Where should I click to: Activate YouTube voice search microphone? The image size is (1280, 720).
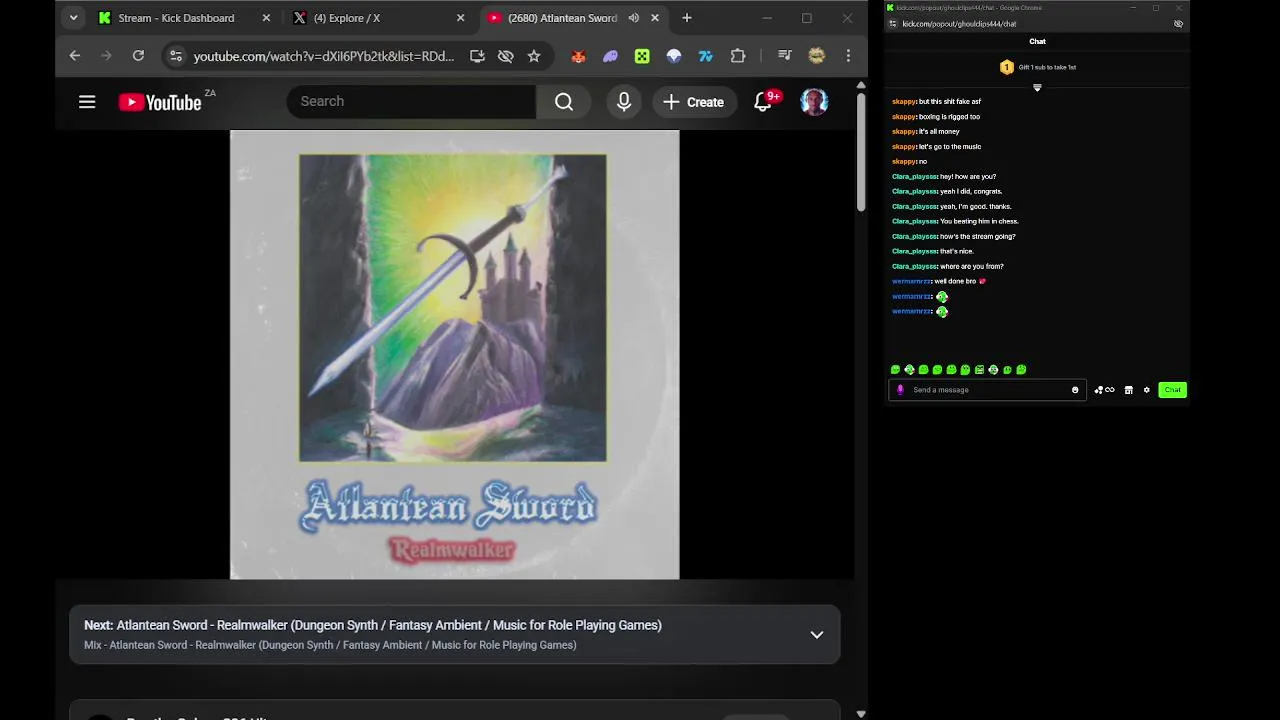pos(624,102)
